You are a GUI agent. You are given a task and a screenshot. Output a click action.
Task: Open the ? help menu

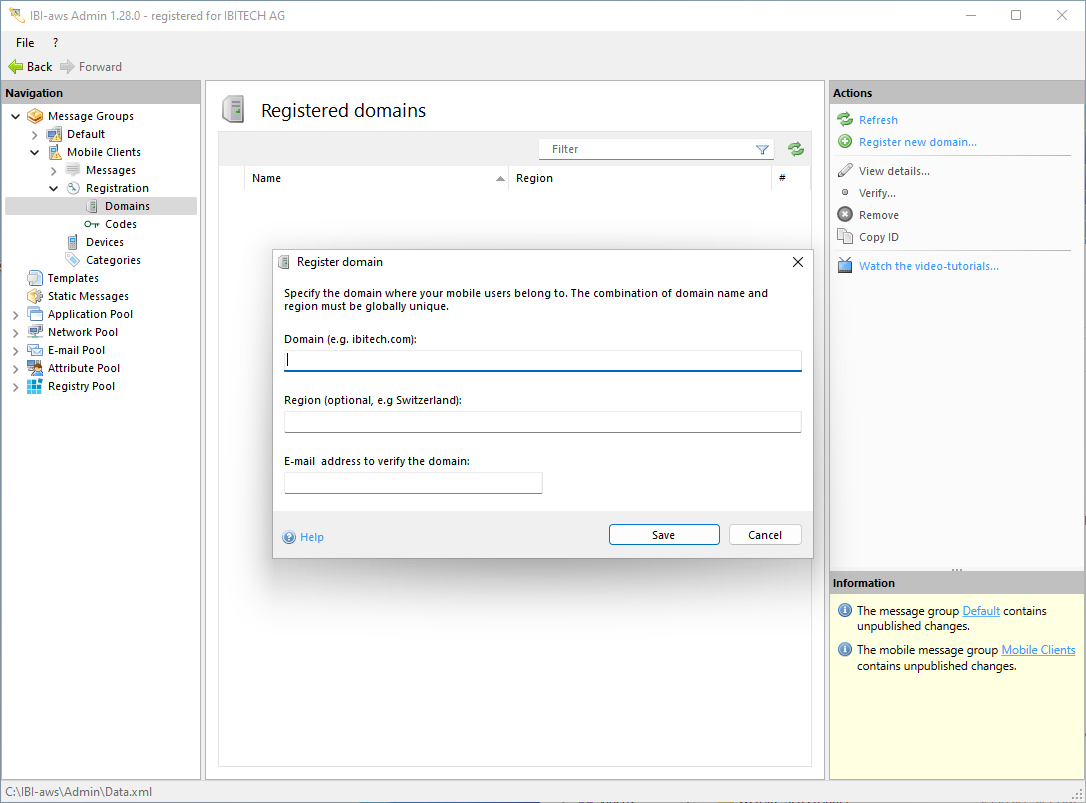pos(55,43)
